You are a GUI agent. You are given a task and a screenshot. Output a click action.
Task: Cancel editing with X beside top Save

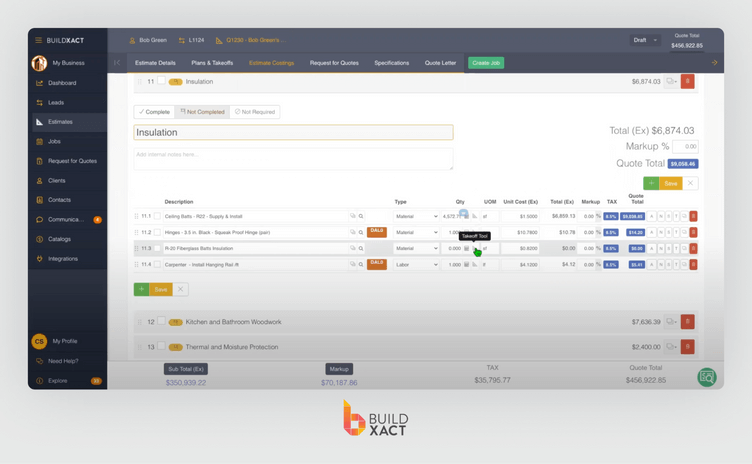coord(690,183)
